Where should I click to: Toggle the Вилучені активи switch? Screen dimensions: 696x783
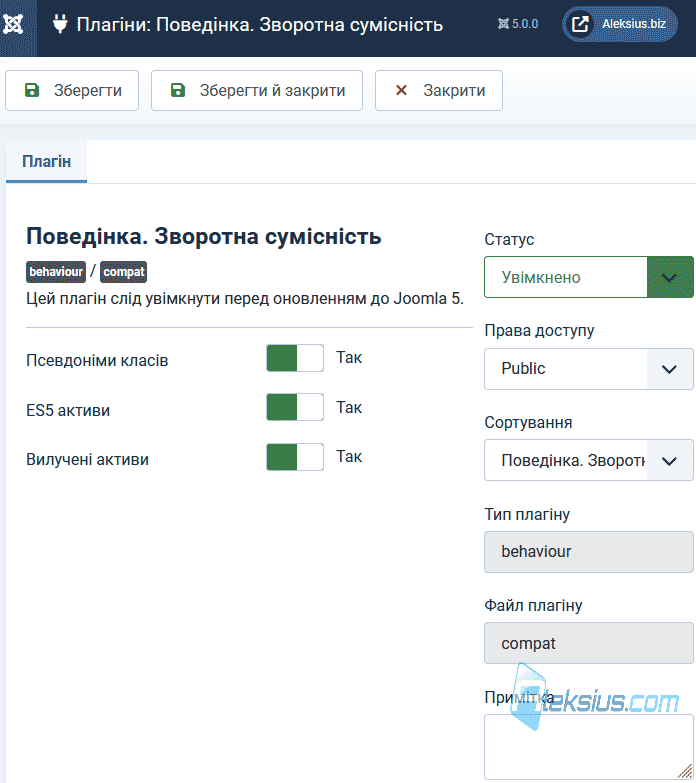coord(295,457)
